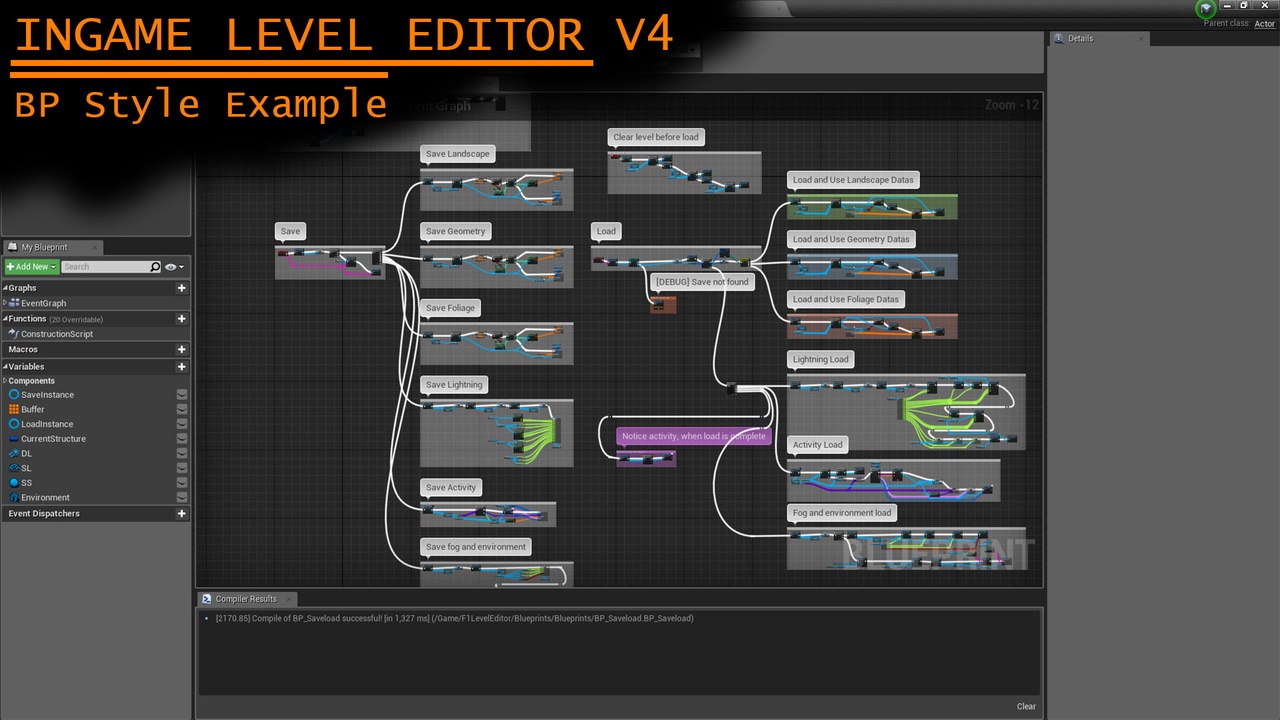Viewport: 1280px width, 720px height.
Task: Toggle the DL variable row chevron
Action: 181,453
